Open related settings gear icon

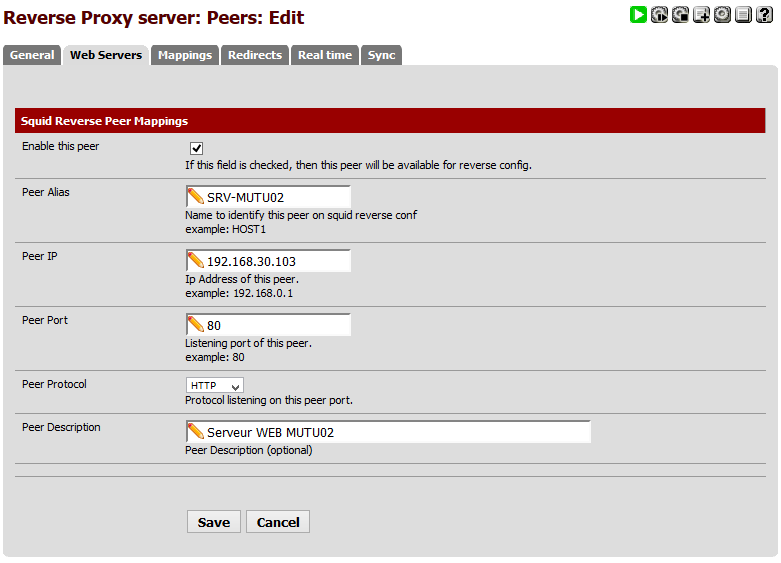tap(722, 14)
